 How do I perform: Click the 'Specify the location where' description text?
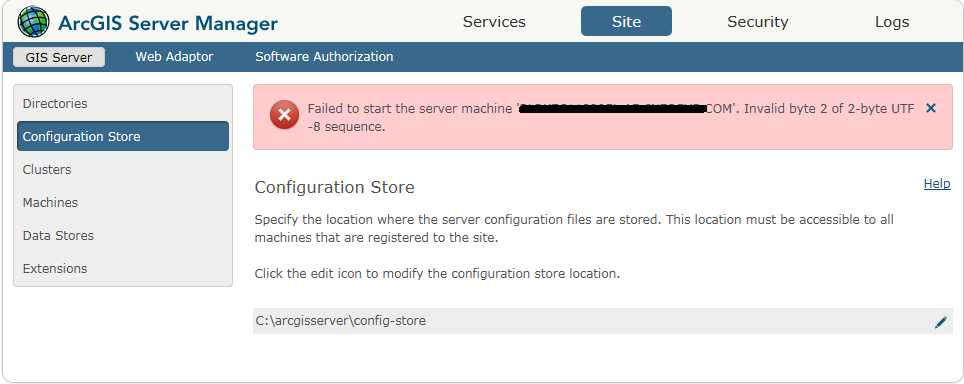click(574, 229)
